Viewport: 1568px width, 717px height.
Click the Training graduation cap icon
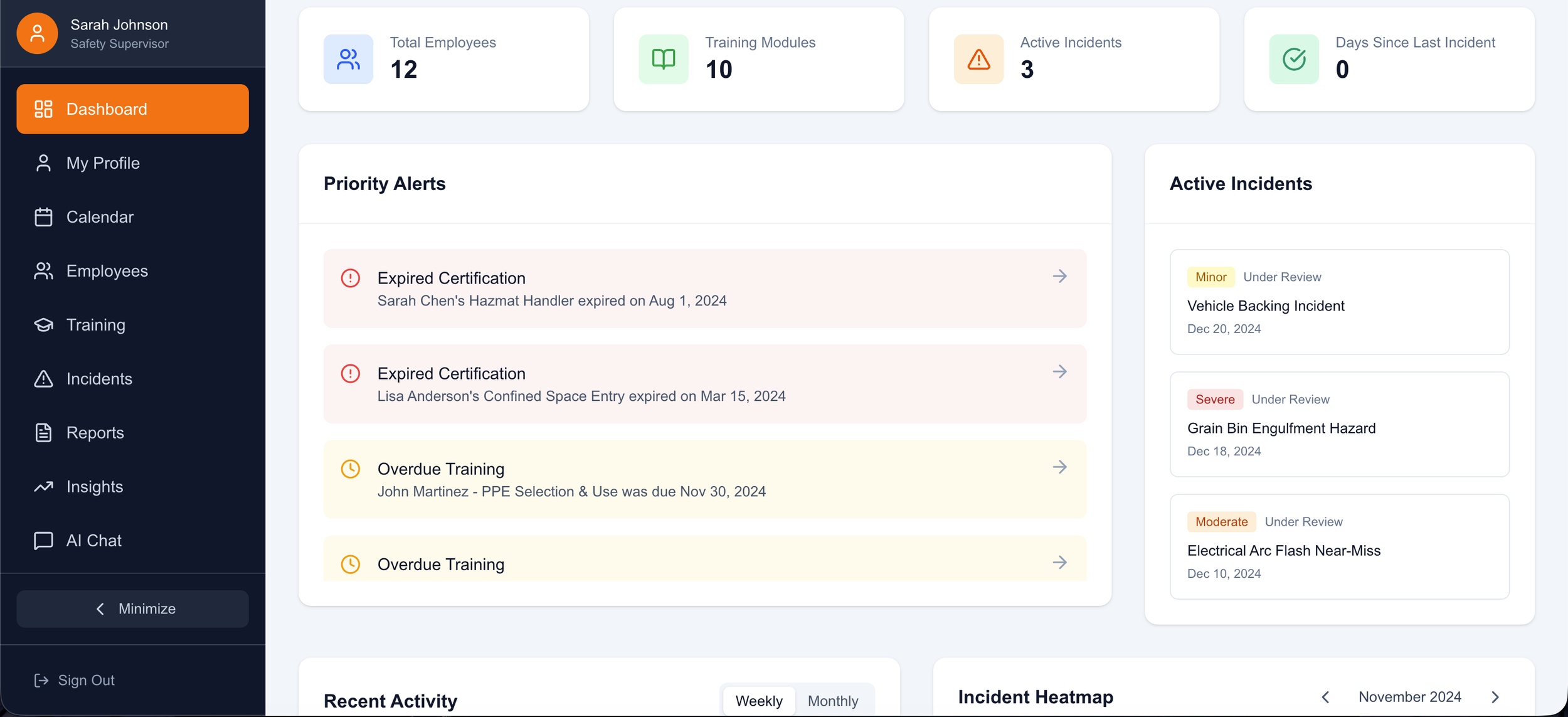tap(43, 325)
